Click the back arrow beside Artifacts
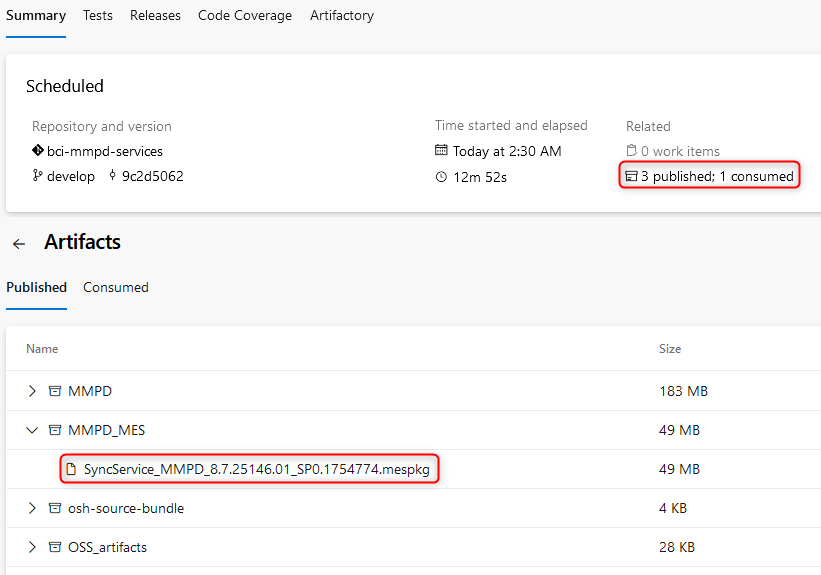821x575 pixels. point(19,244)
